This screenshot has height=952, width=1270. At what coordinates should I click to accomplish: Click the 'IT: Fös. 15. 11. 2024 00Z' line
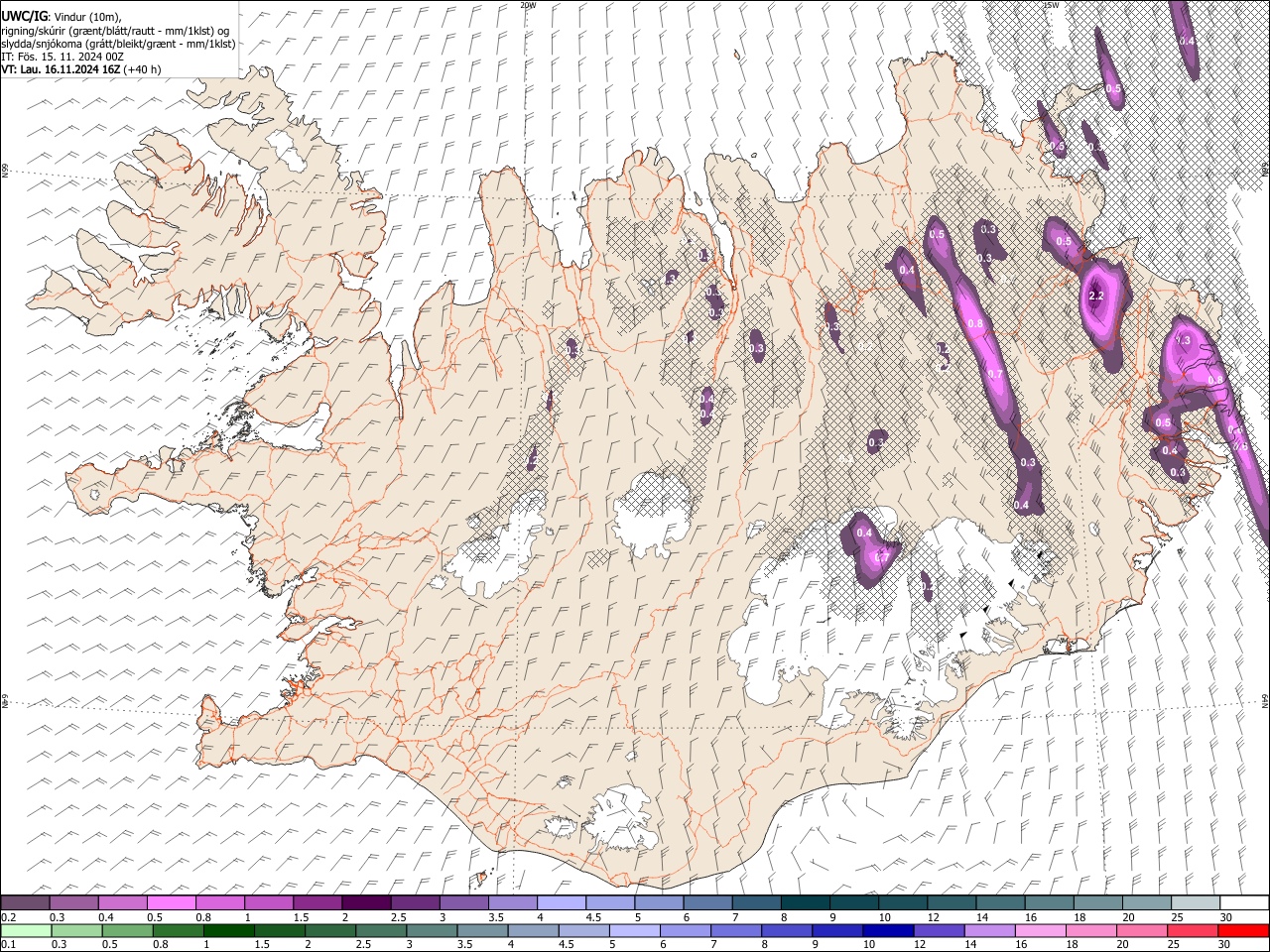[x=63, y=57]
